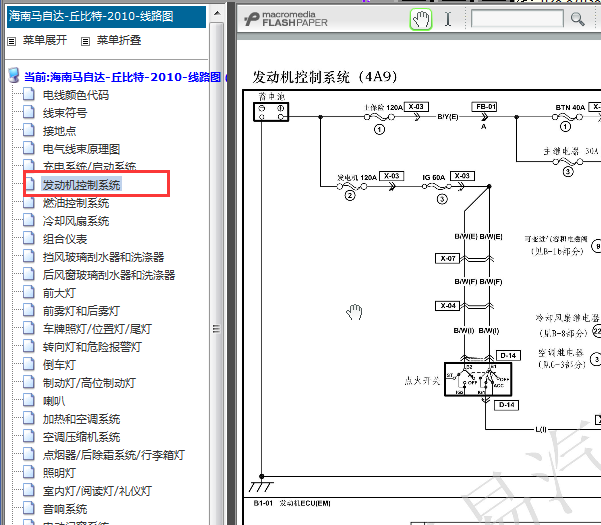The width and height of the screenshot is (601, 525).
Task: Click the FlashPaper search input field
Action: [x=517, y=18]
